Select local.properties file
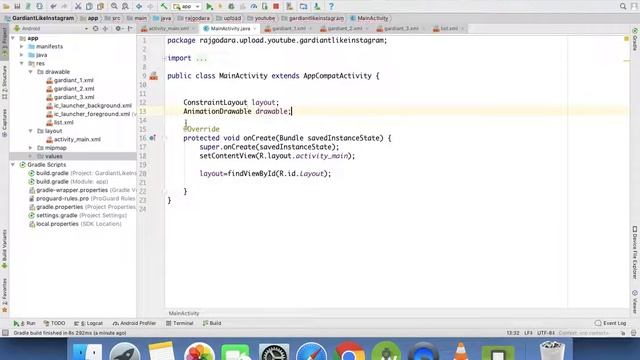This screenshot has height=360, width=640. point(57,224)
